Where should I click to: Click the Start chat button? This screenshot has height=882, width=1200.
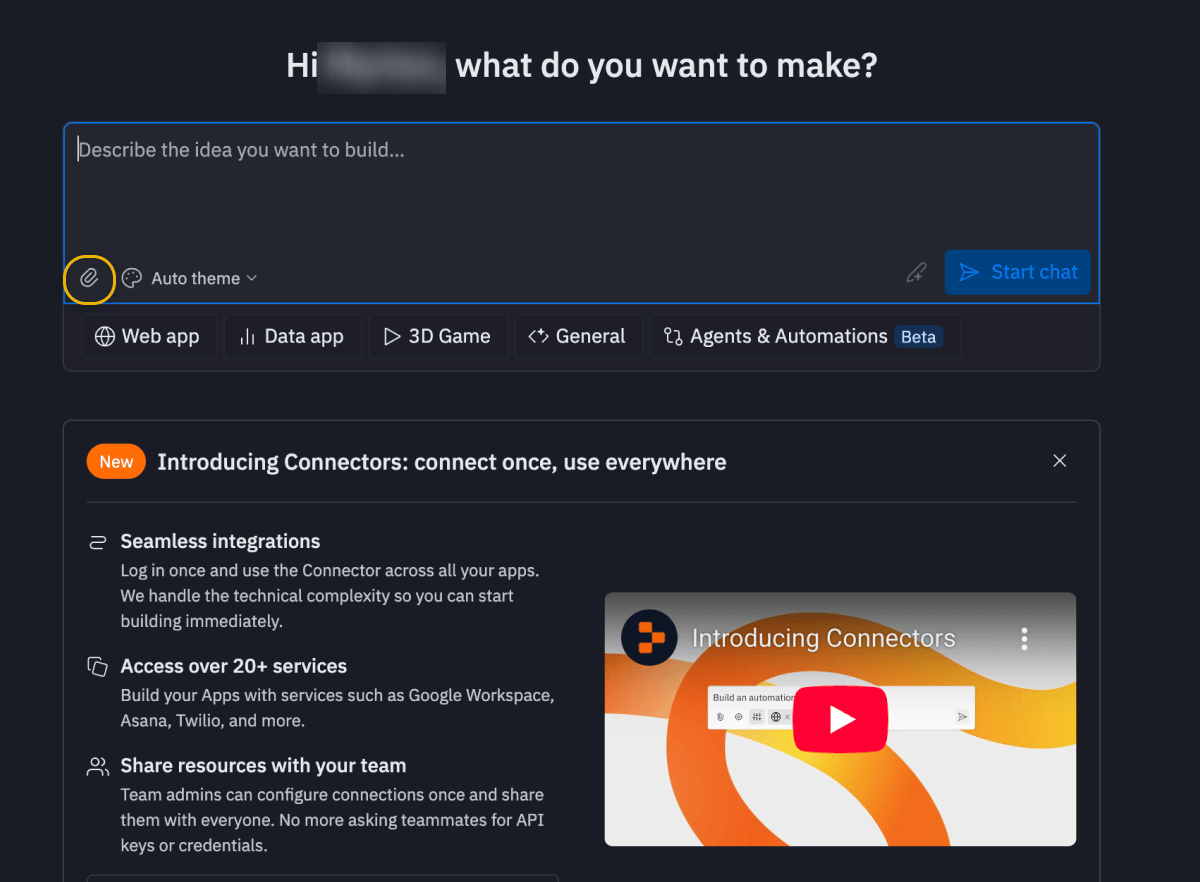[1017, 272]
